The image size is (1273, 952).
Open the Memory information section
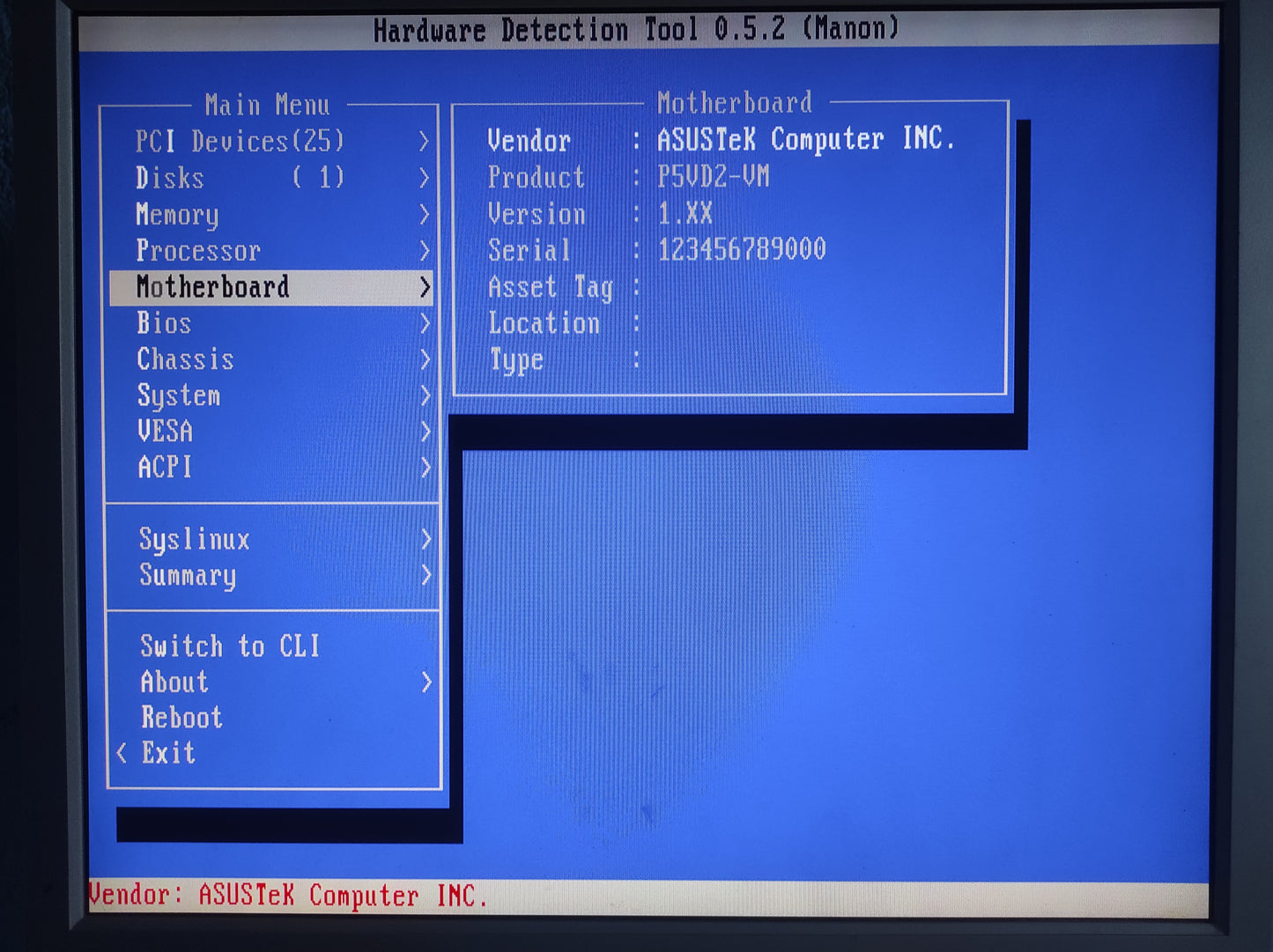tap(177, 214)
